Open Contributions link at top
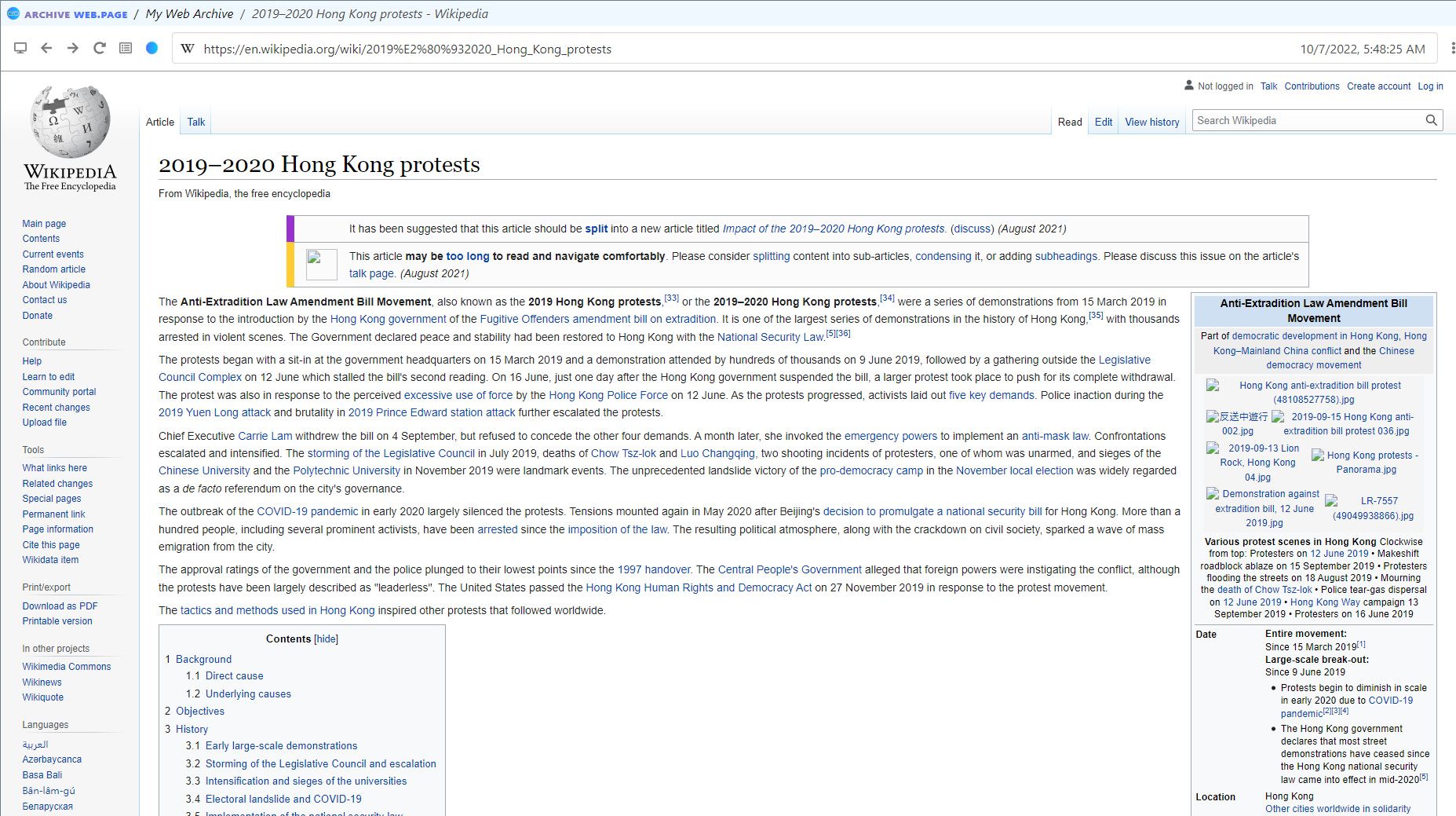This screenshot has height=816, width=1456. (x=1312, y=86)
